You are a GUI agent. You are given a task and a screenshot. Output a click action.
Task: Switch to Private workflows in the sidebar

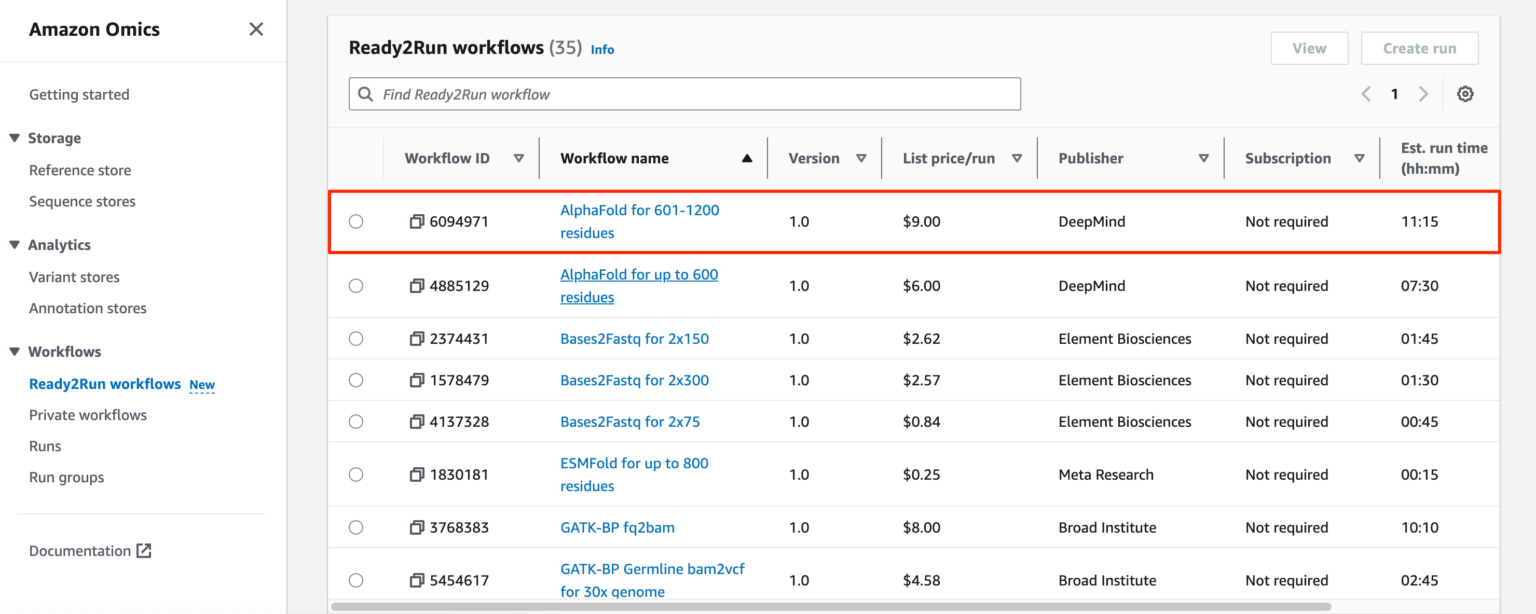click(88, 414)
